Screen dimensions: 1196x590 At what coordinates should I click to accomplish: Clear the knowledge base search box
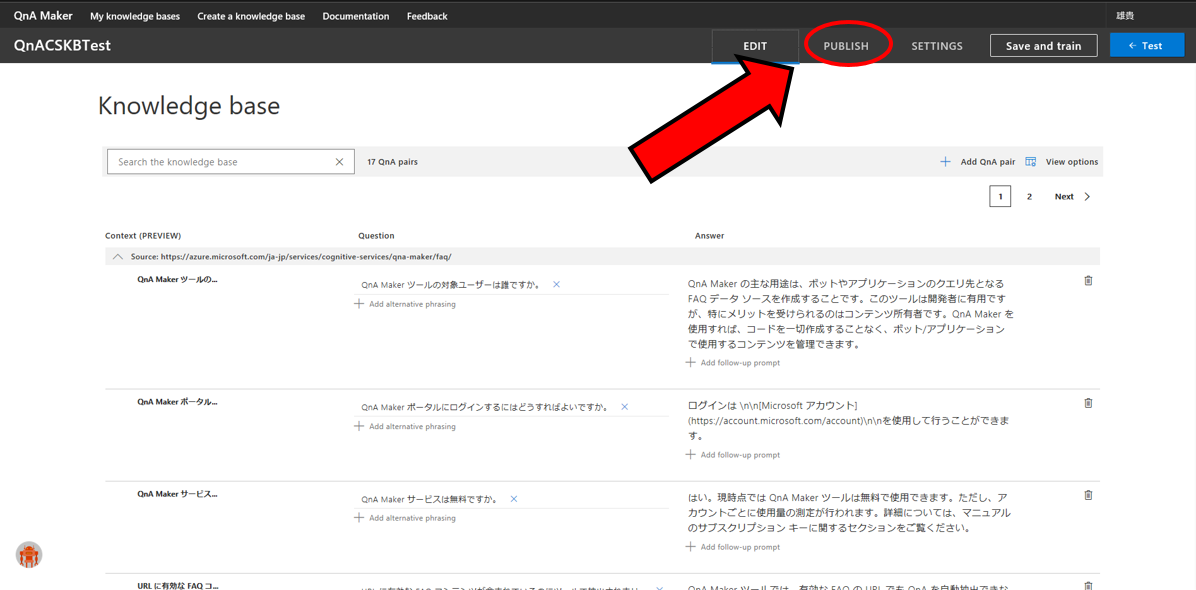[x=339, y=162]
